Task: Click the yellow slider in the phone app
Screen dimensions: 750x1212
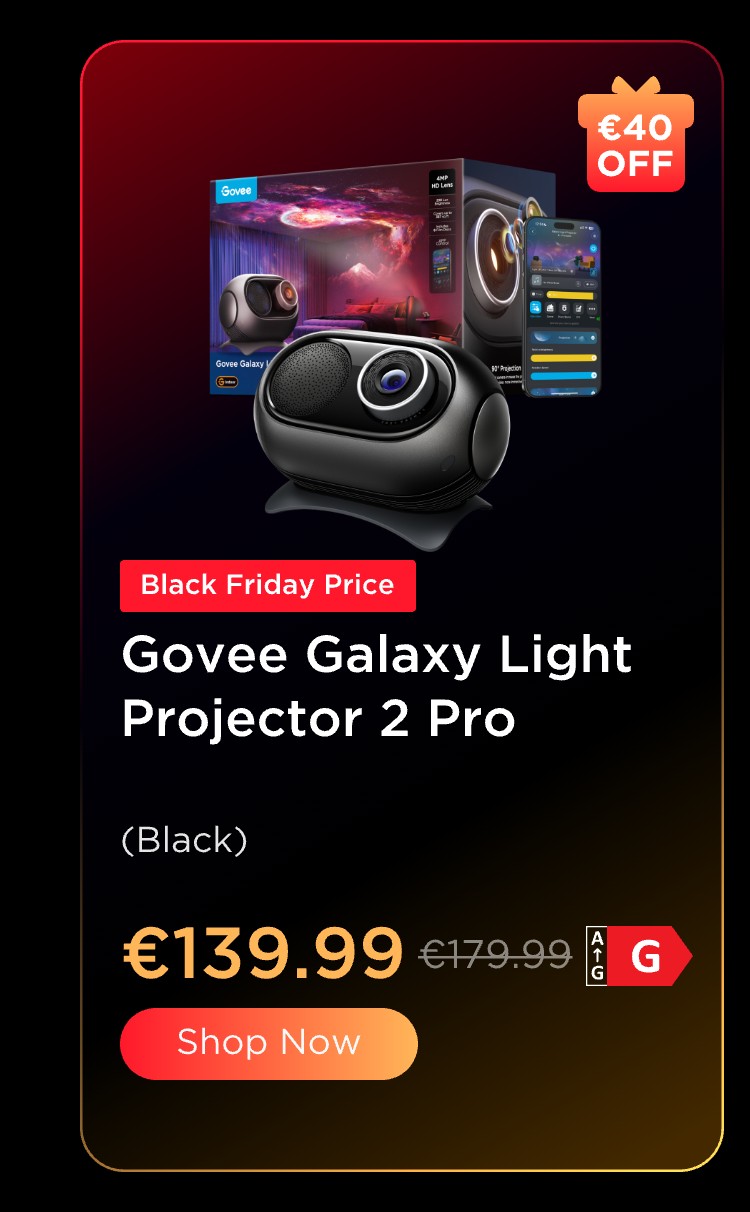Action: 563,356
